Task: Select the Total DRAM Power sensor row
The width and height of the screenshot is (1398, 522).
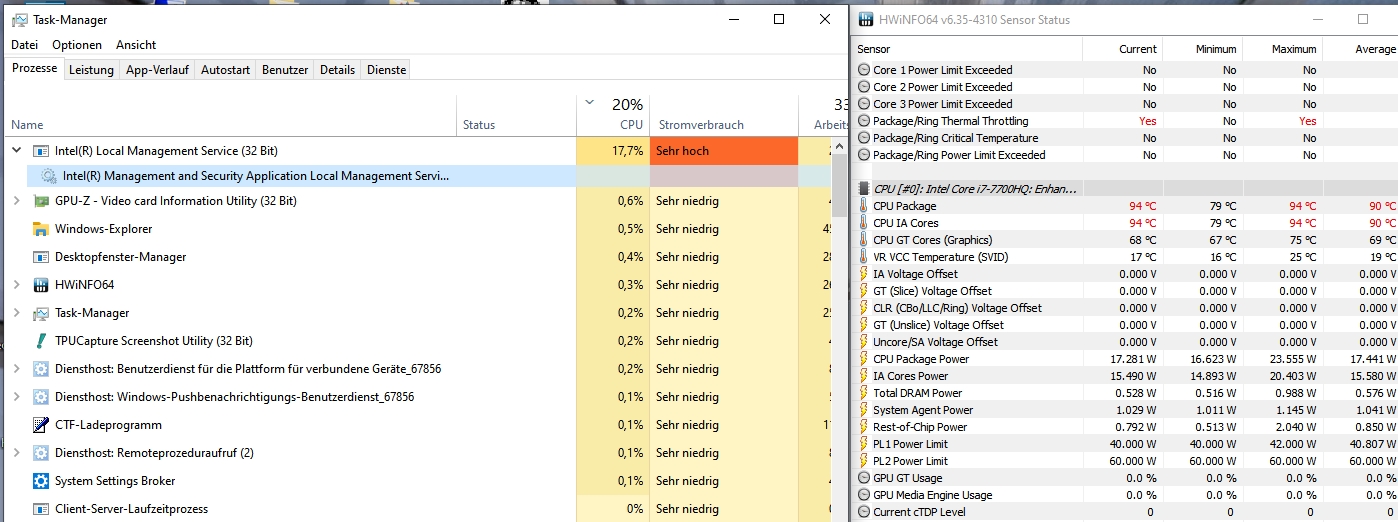Action: (x=1125, y=393)
